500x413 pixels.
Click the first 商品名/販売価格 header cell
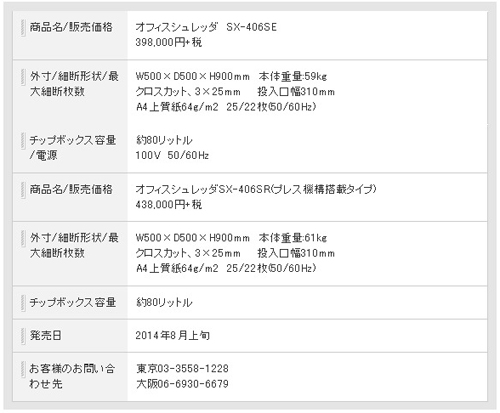(x=70, y=35)
